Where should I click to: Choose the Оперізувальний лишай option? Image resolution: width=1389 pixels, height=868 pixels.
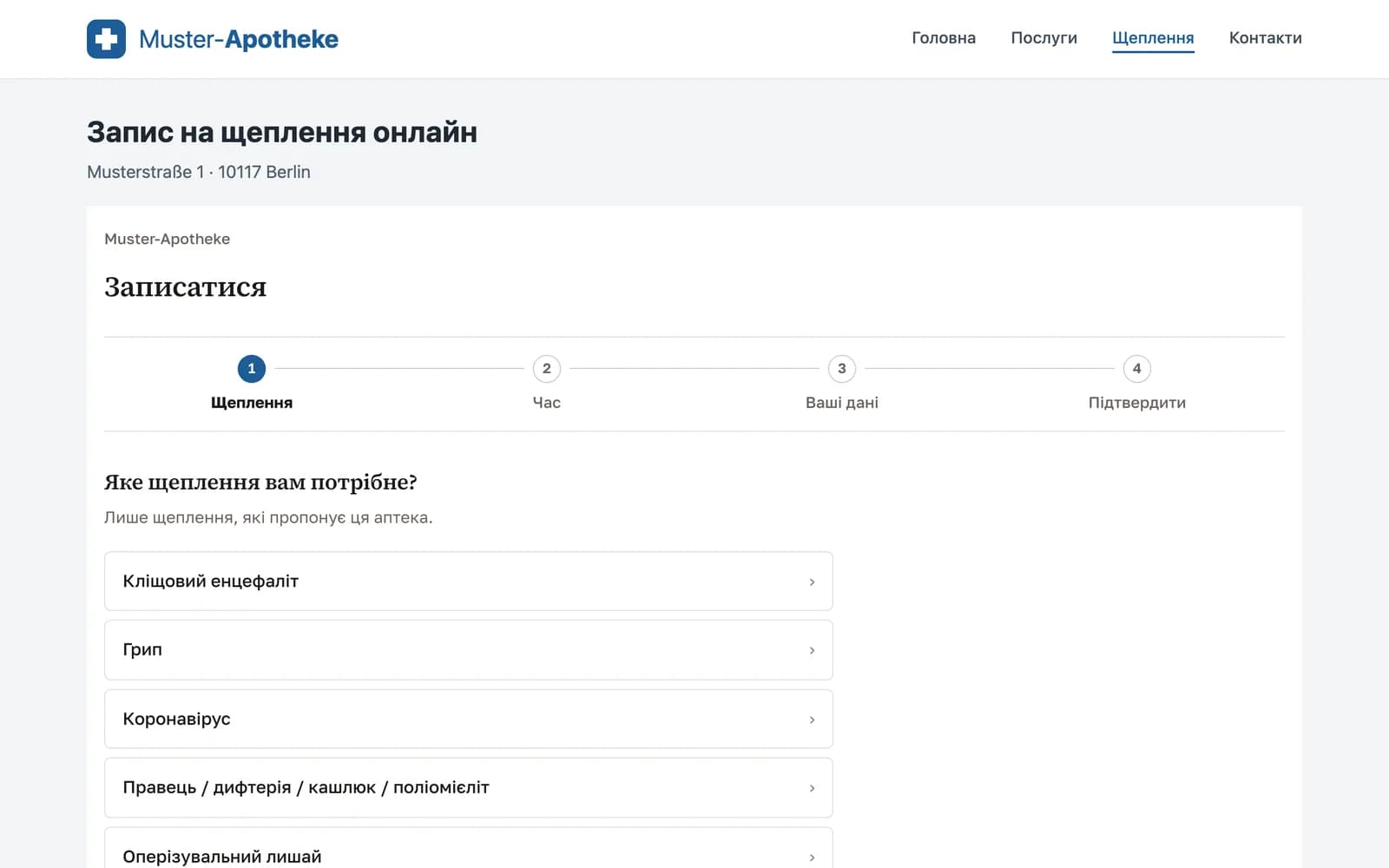469,848
